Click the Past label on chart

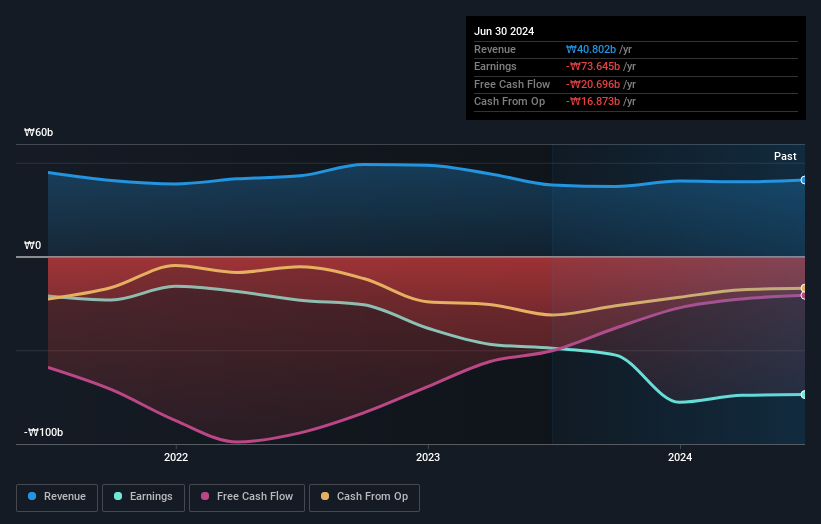785,157
